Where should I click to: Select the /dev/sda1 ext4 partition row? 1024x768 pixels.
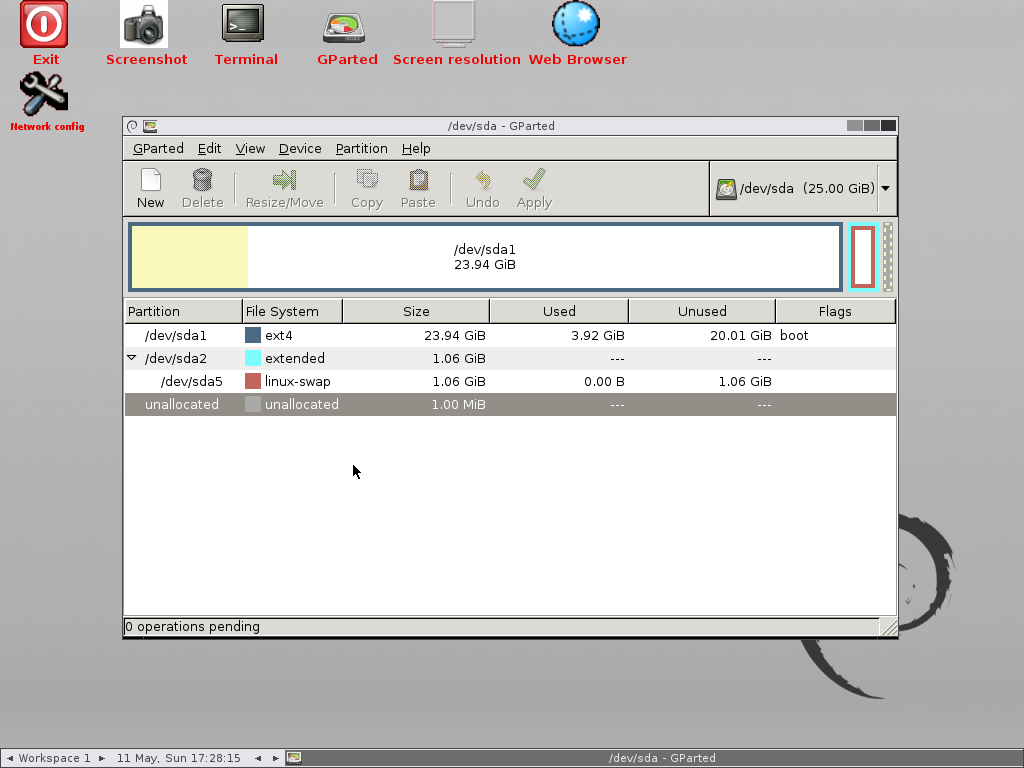pos(510,336)
